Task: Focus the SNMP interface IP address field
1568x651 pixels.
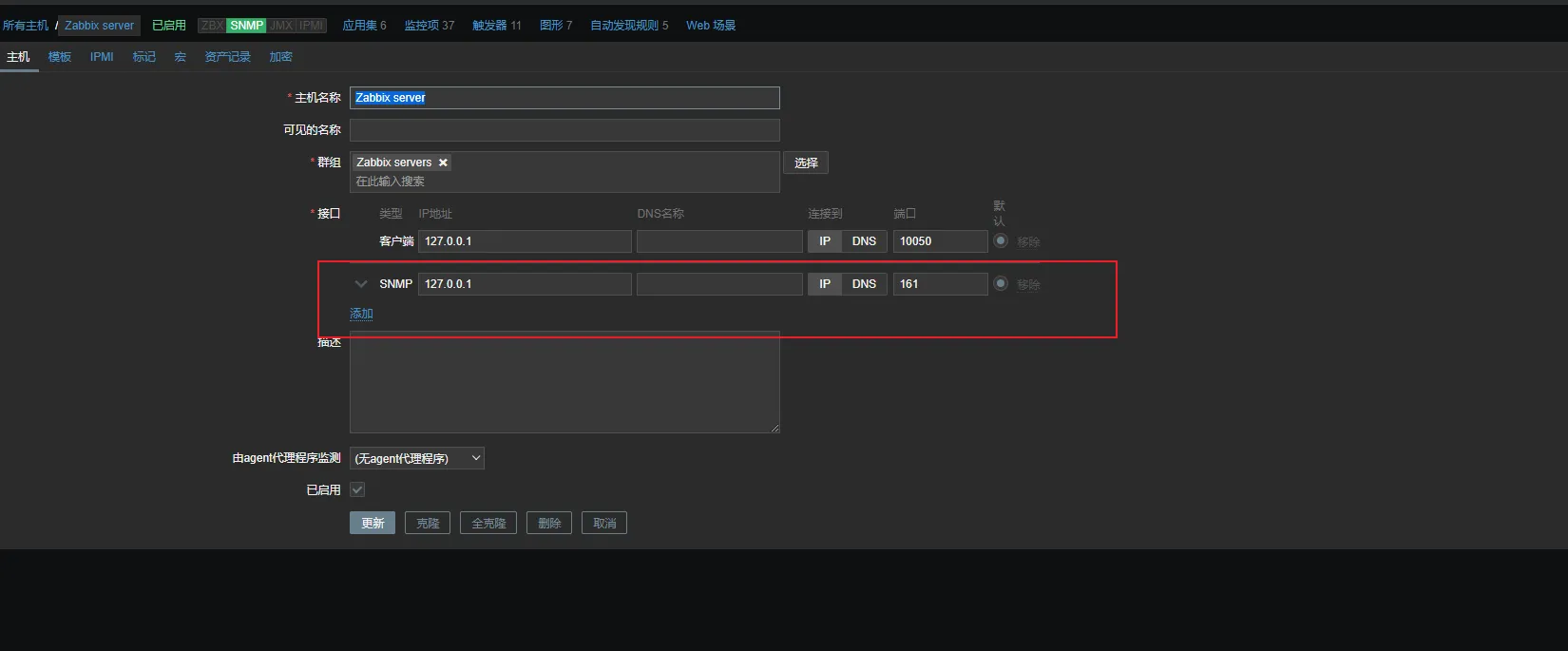Action: 525,284
